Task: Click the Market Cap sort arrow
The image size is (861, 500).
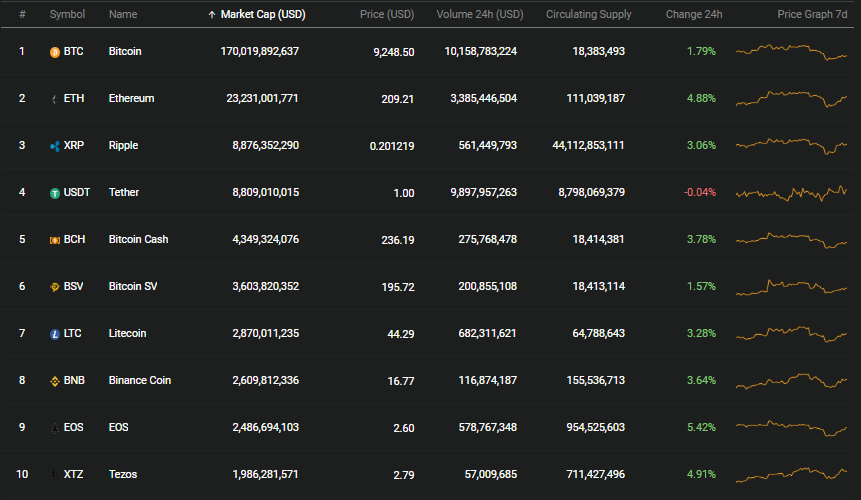Action: coord(212,15)
